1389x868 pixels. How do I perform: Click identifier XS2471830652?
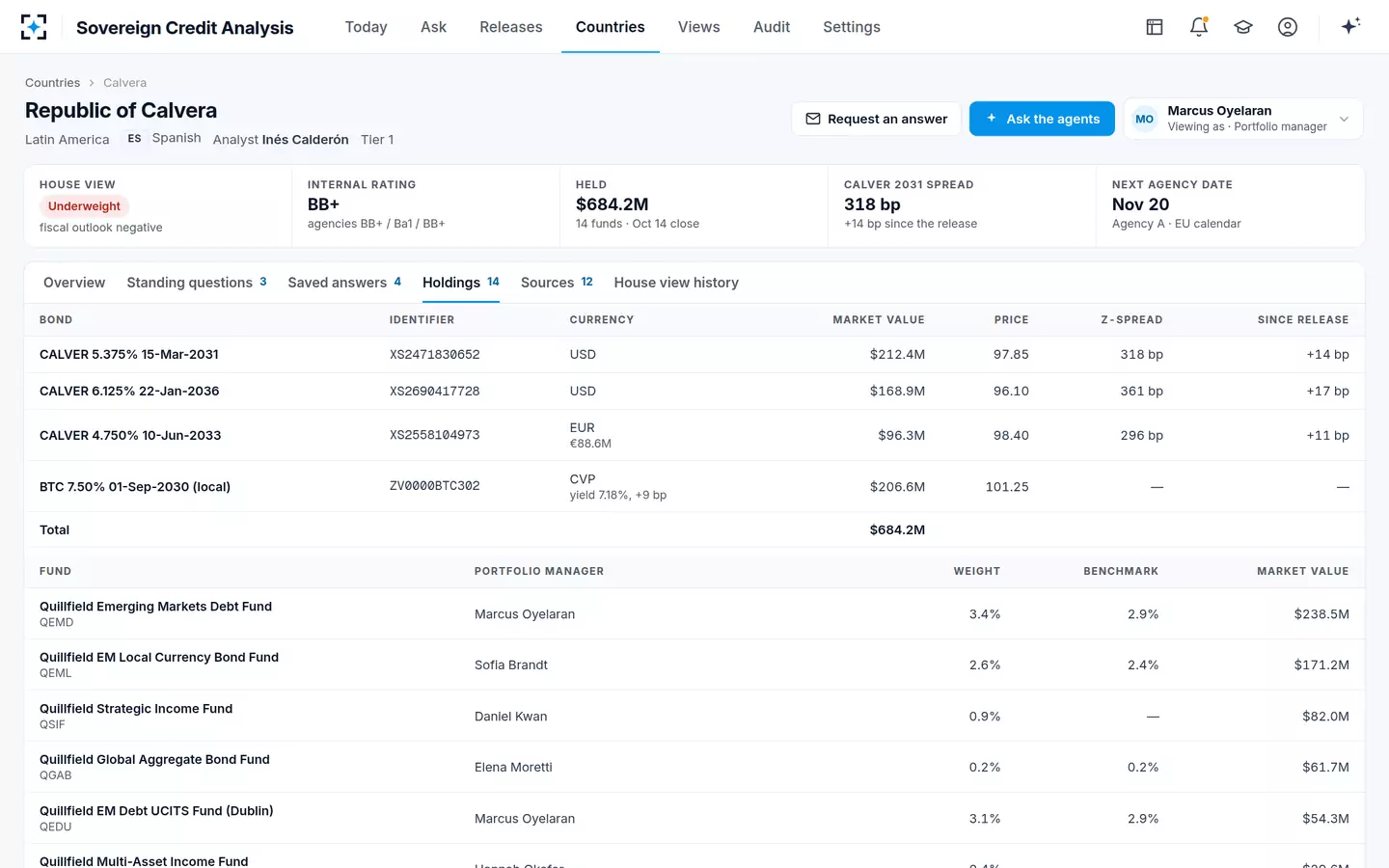pyautogui.click(x=435, y=355)
